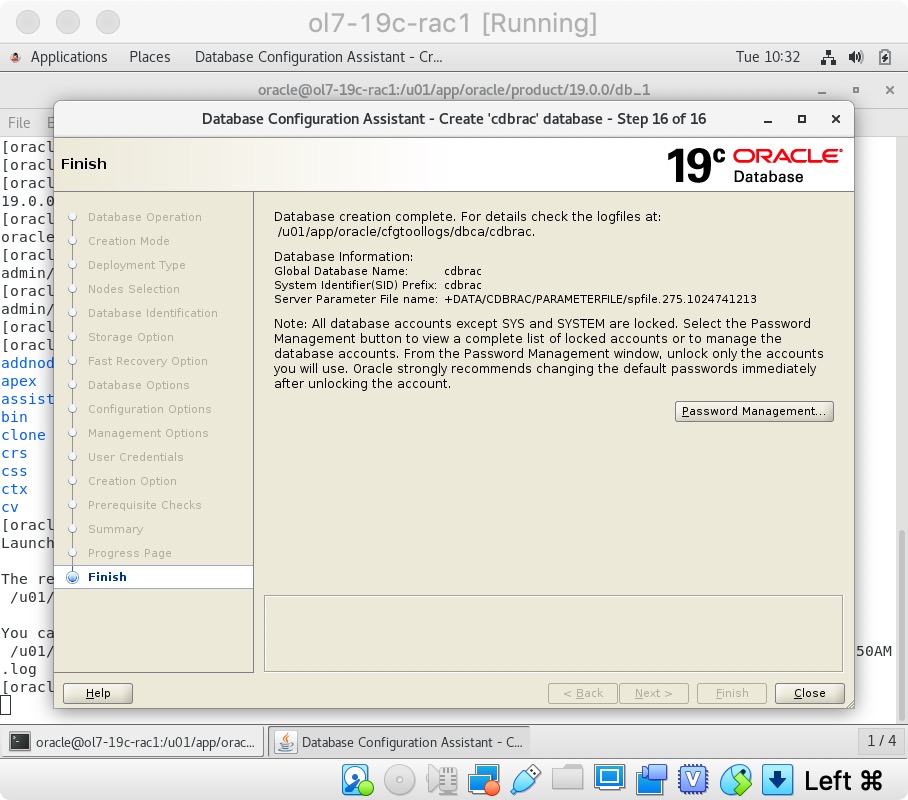
Task: Click the empty message text area
Action: click(554, 634)
